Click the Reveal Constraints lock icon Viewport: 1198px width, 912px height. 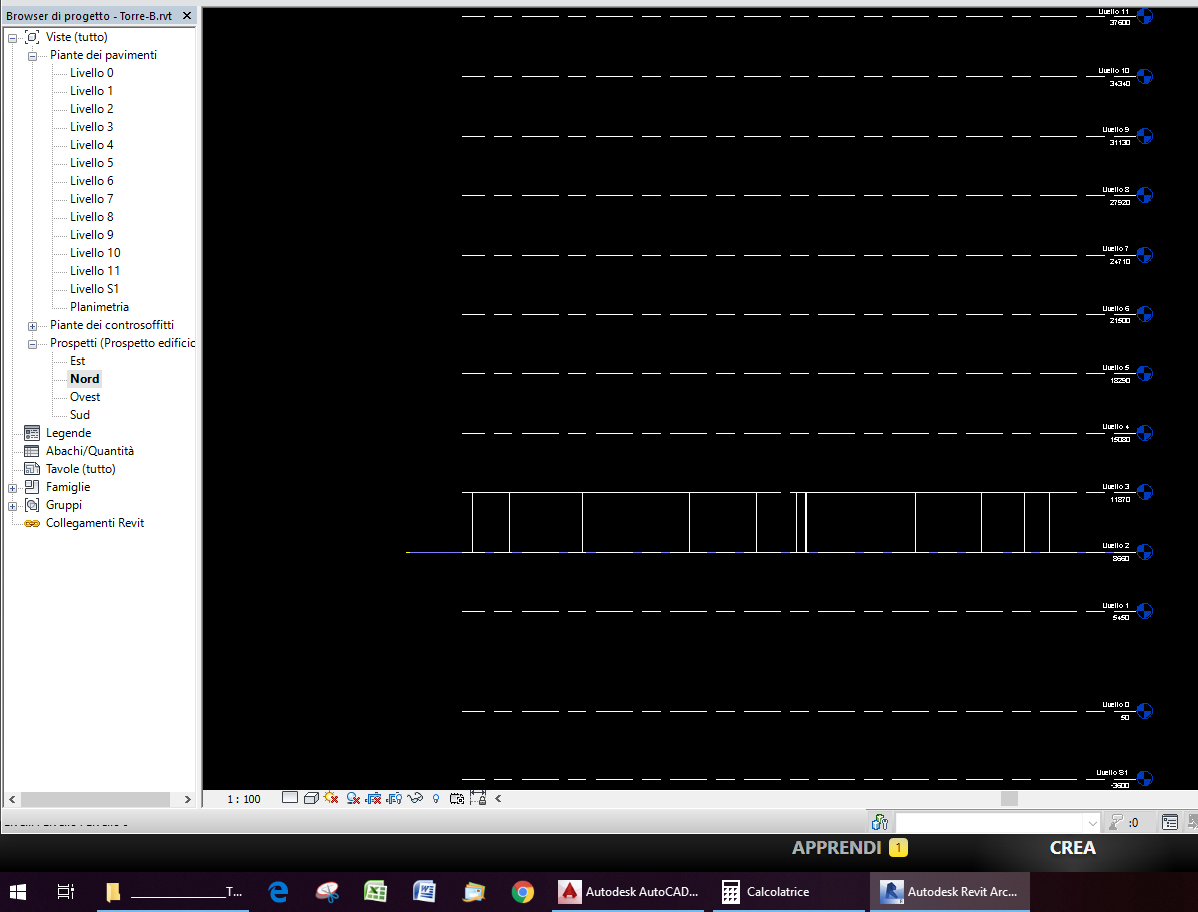tap(477, 798)
